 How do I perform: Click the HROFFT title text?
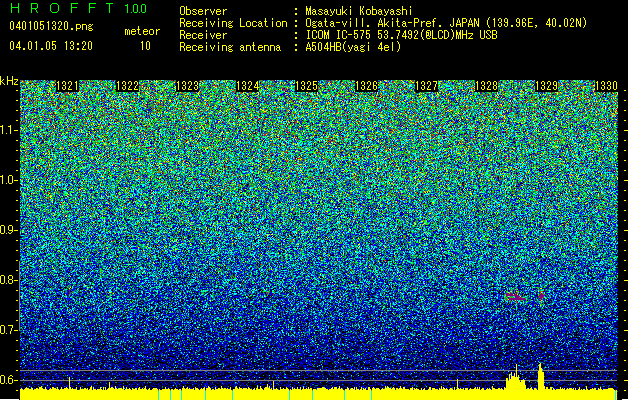[61, 8]
